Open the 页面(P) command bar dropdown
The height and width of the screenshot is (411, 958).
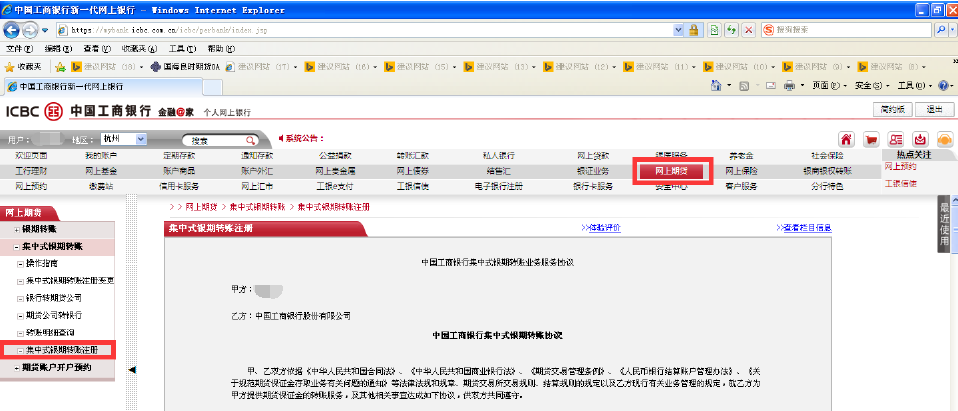tap(829, 86)
